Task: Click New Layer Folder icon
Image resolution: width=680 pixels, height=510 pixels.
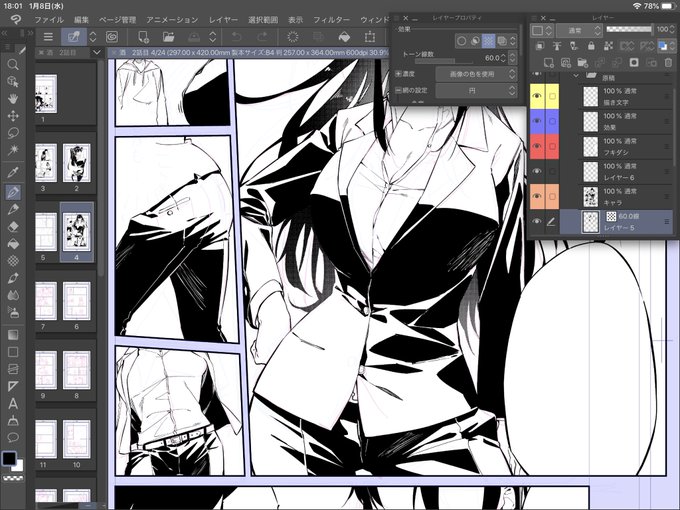Action: [582, 63]
